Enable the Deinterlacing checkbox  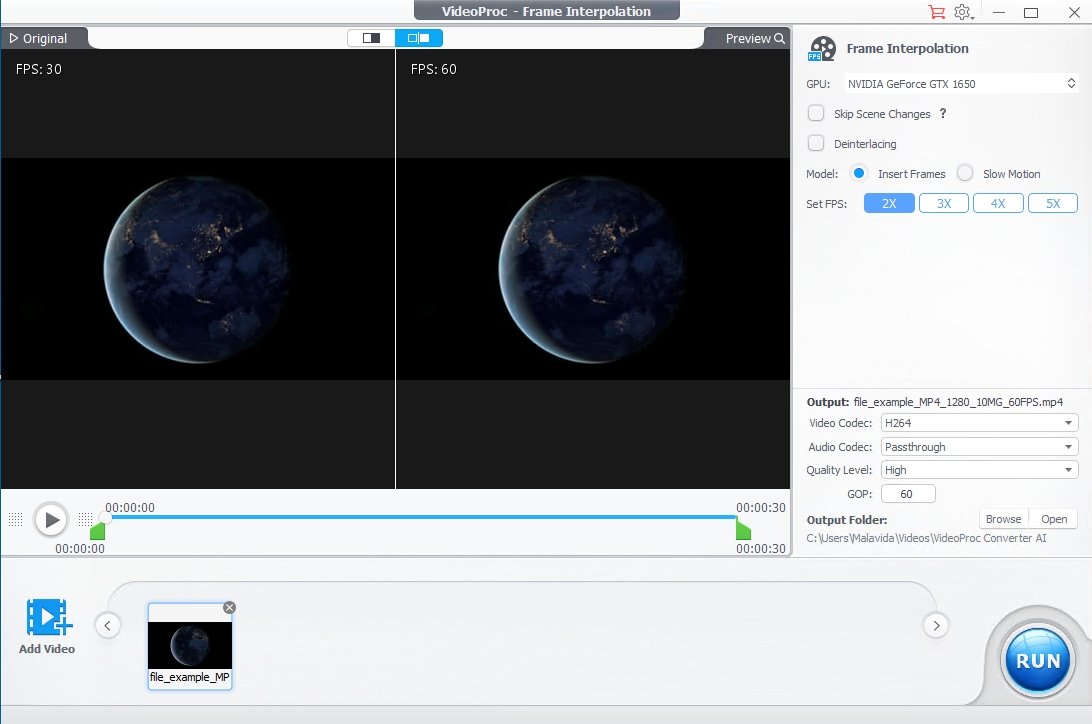816,144
